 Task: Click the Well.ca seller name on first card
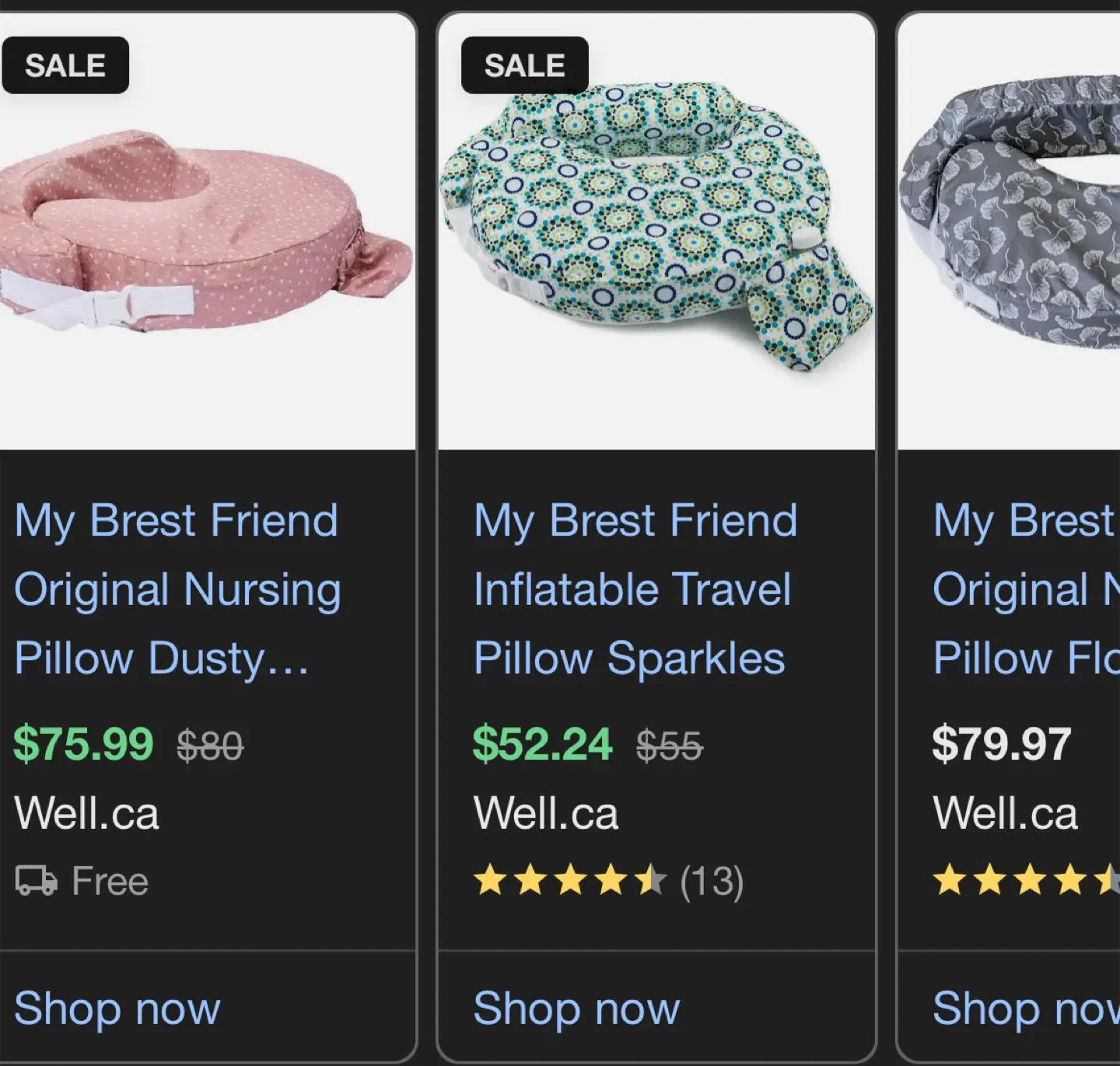(x=86, y=813)
